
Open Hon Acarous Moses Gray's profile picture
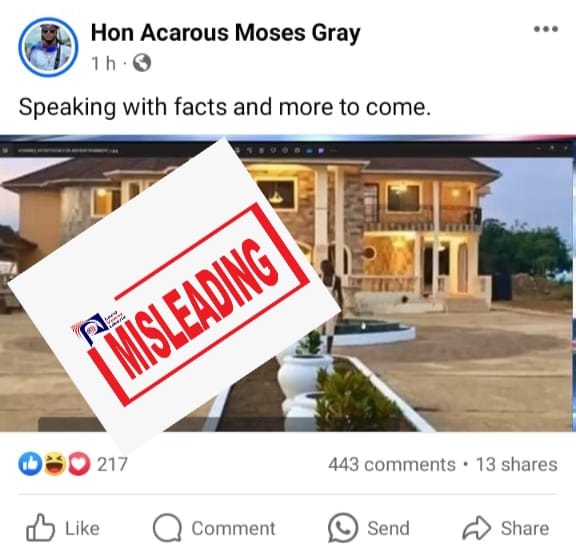click(48, 47)
